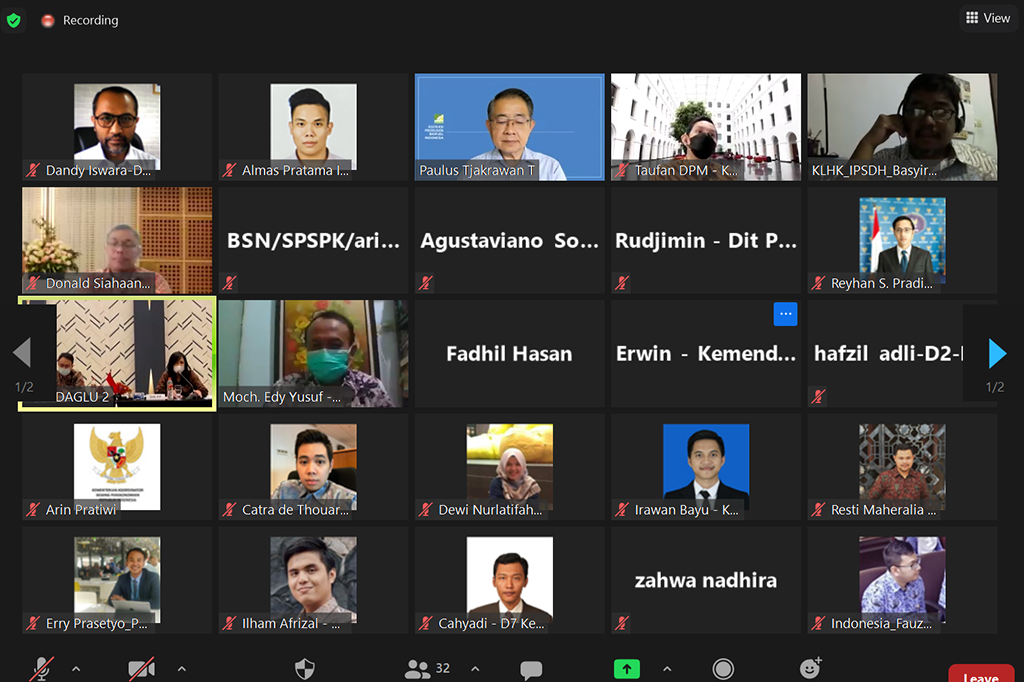The width and height of the screenshot is (1024, 682).
Task: Click muted mic icon beside Almas Pratama
Action: [229, 170]
